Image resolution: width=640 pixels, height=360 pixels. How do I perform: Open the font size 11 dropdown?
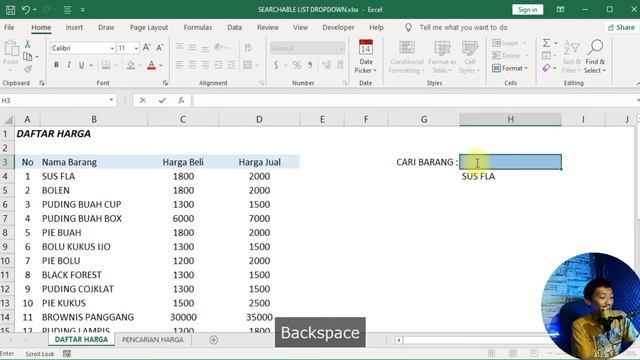[x=136, y=48]
